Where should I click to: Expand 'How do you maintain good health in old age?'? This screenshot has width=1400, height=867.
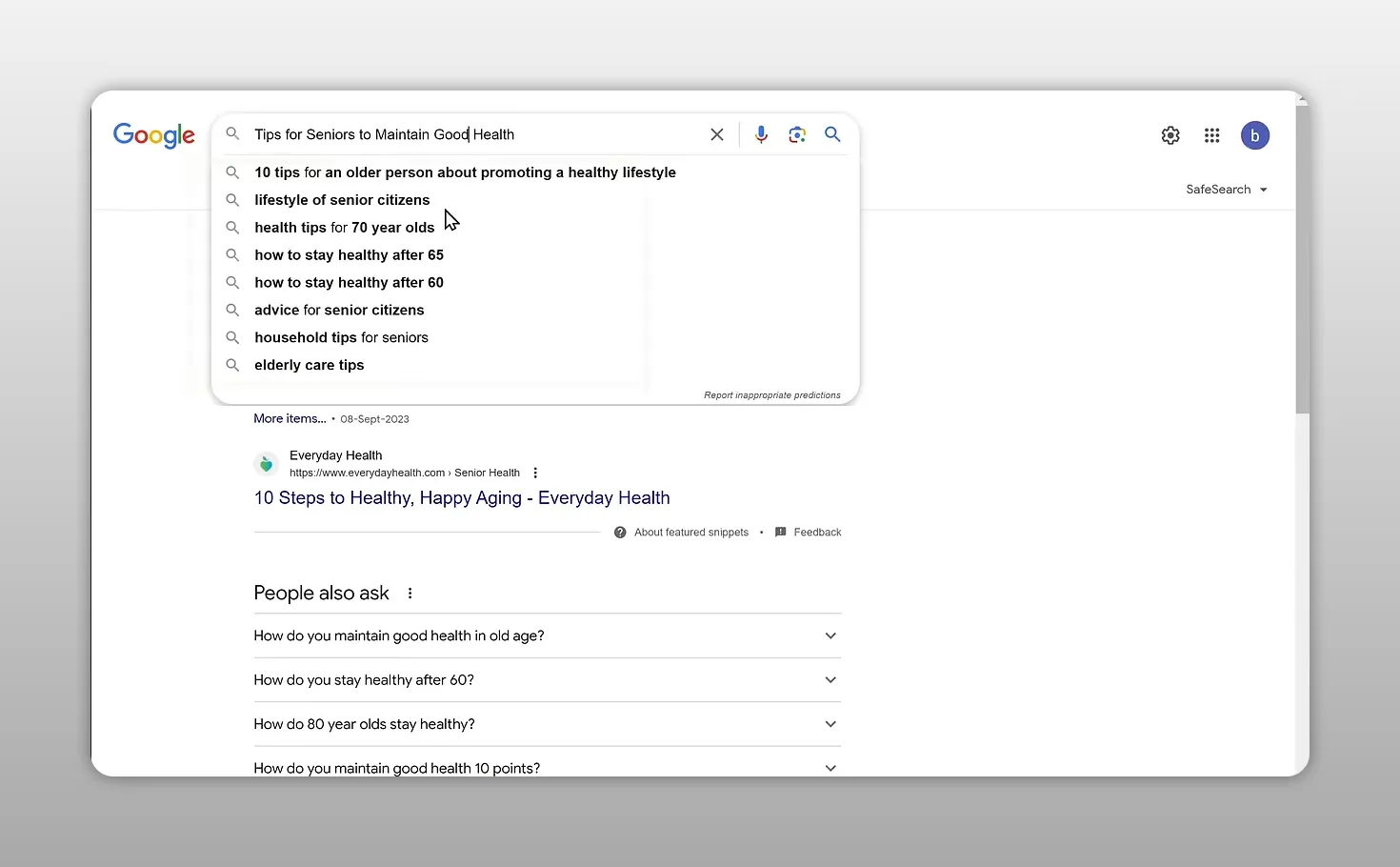point(548,636)
